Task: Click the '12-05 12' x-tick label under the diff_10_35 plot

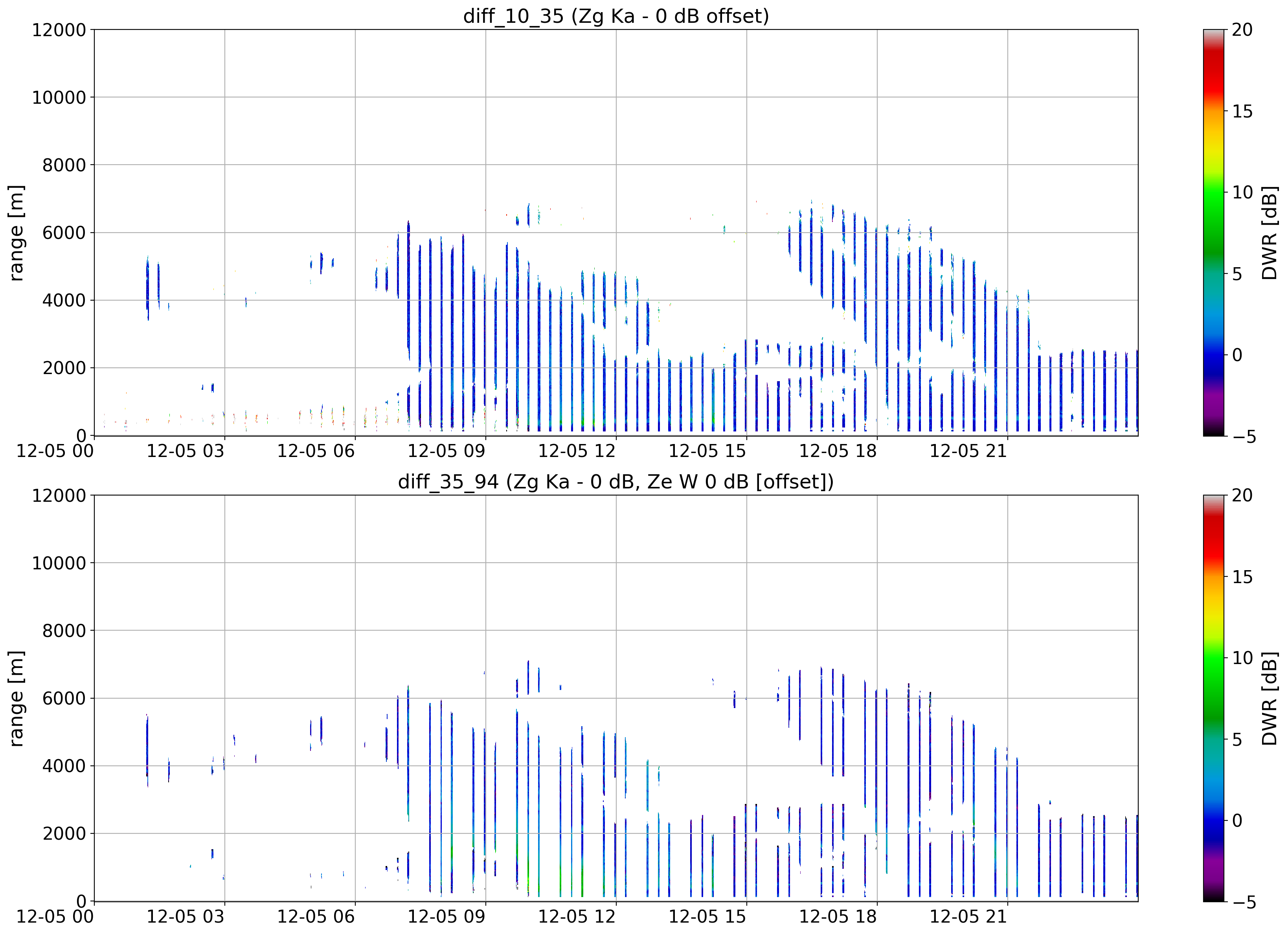Action: (577, 451)
